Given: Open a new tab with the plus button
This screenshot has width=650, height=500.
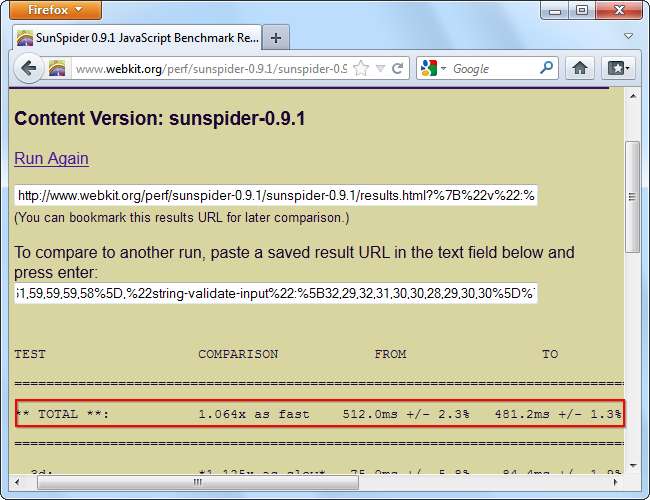Looking at the screenshot, I should pyautogui.click(x=276, y=38).
